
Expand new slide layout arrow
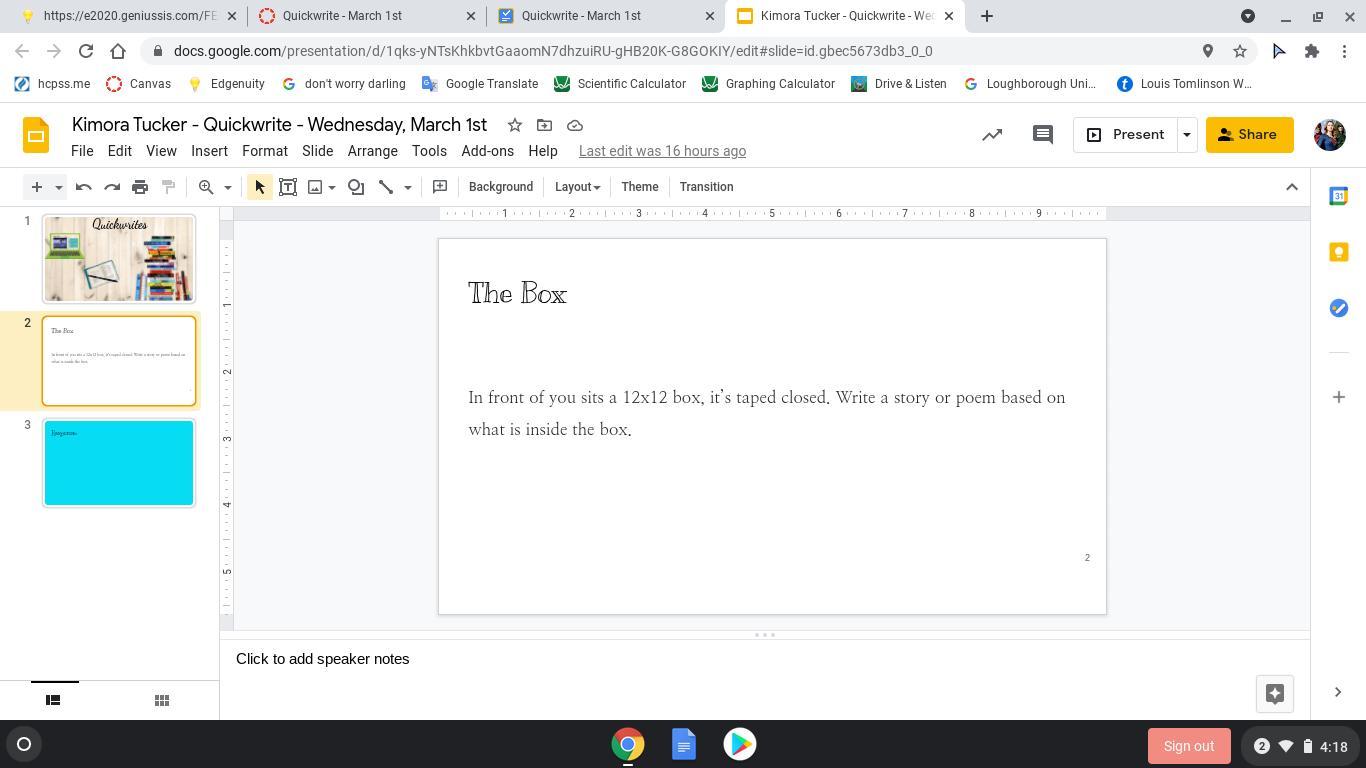pos(59,187)
